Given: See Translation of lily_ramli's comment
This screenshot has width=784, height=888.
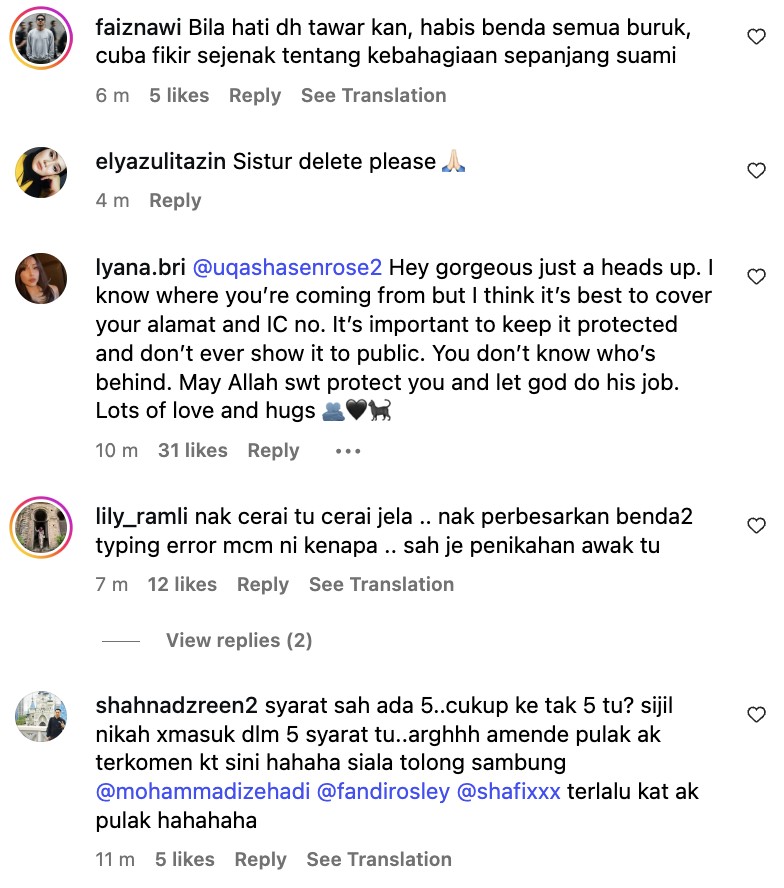Looking at the screenshot, I should (x=381, y=585).
